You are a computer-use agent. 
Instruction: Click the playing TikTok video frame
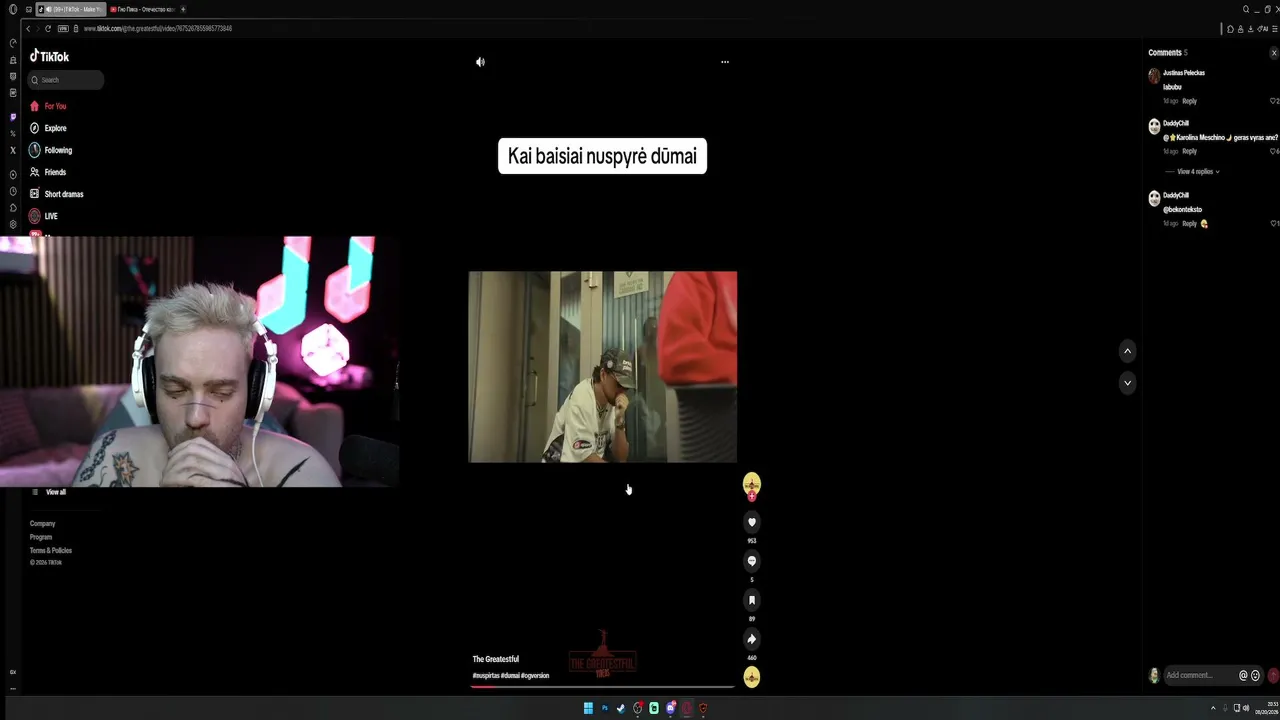(603, 367)
